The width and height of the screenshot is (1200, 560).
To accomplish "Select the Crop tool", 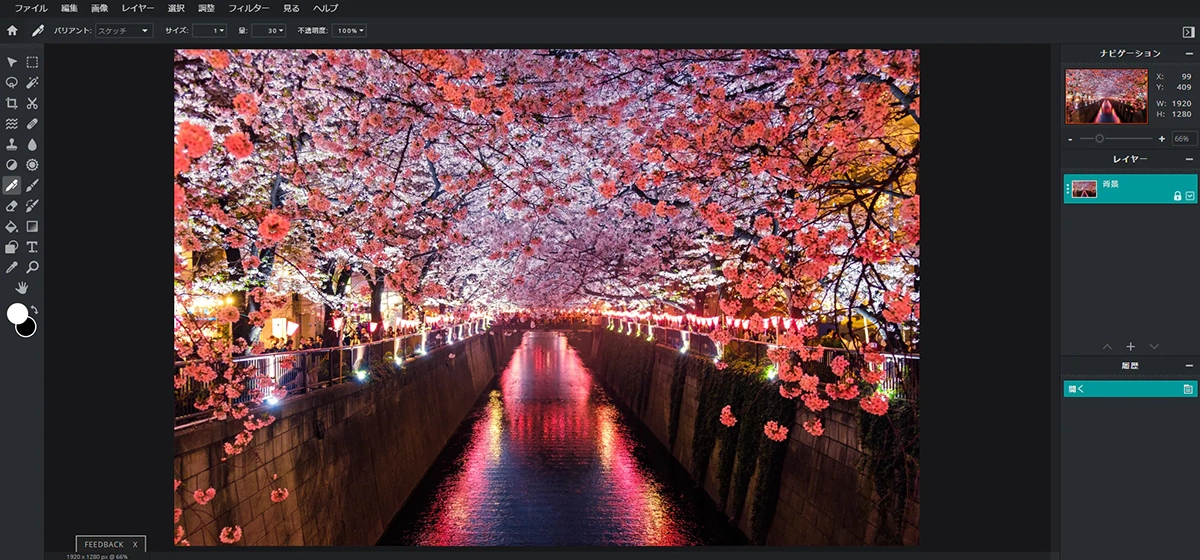I will [x=12, y=103].
